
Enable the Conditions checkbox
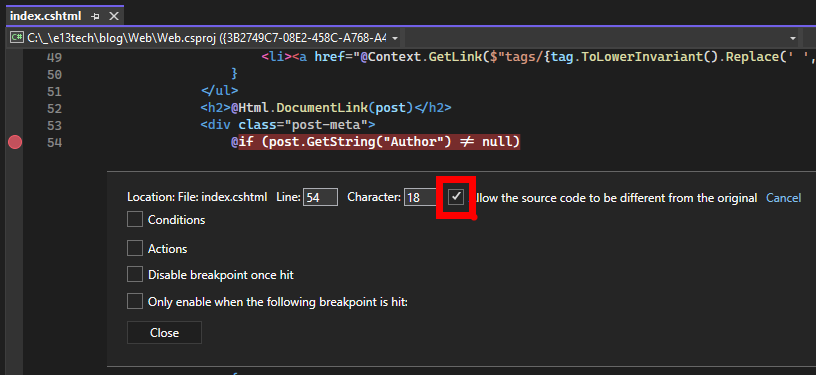[135, 219]
